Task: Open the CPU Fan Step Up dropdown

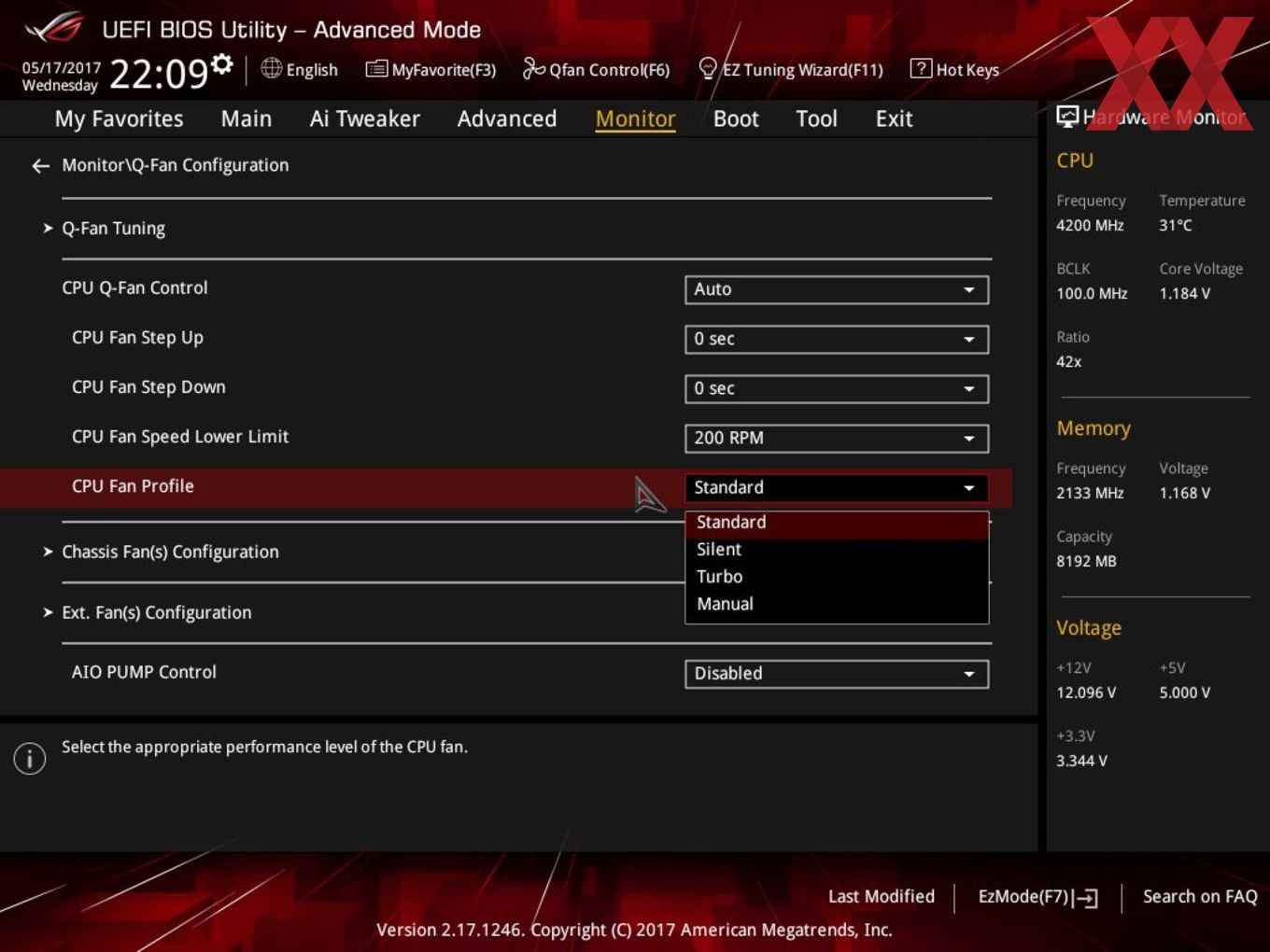Action: pyautogui.click(x=837, y=339)
